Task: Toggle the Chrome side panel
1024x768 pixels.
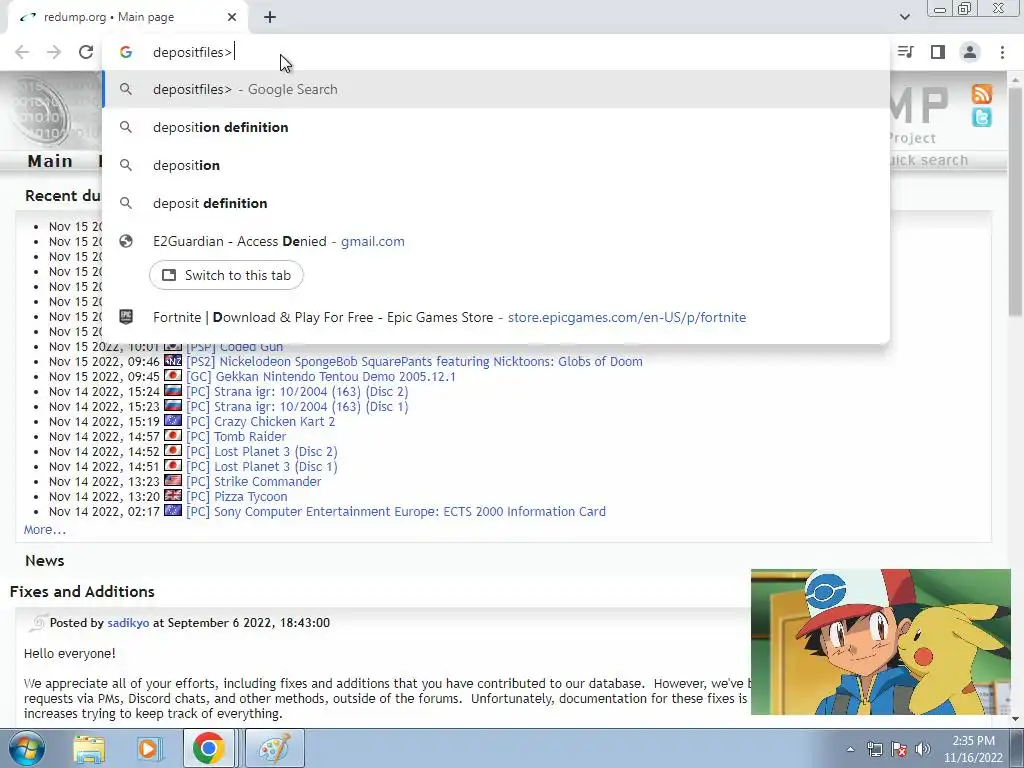Action: click(x=938, y=52)
